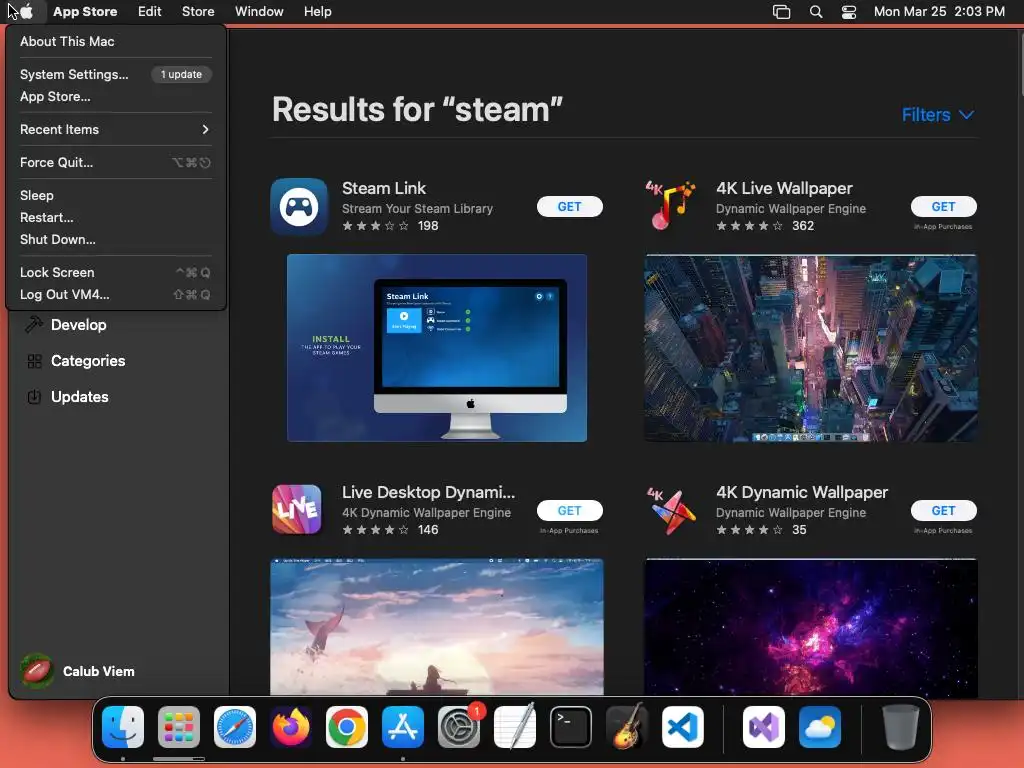Click the Steam Link rating count 198

click(428, 226)
